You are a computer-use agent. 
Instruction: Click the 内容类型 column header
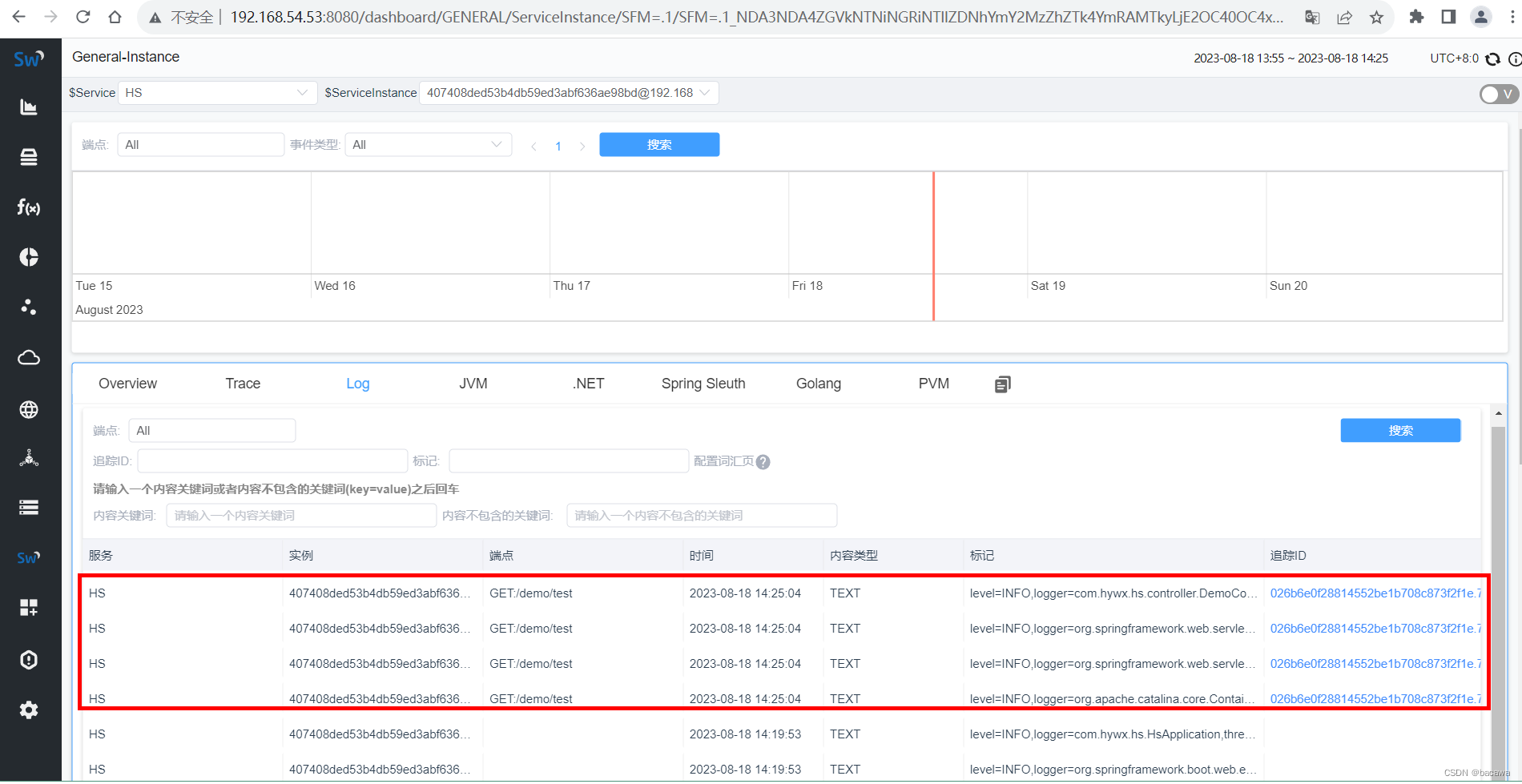pyautogui.click(x=854, y=556)
